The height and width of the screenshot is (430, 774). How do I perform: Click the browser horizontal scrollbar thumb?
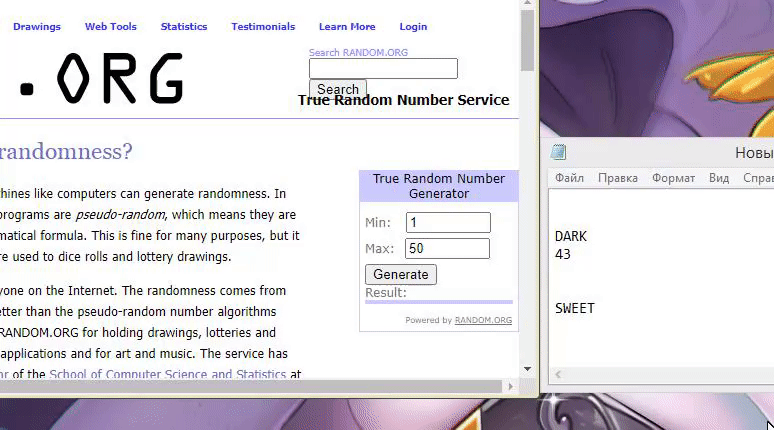point(251,387)
